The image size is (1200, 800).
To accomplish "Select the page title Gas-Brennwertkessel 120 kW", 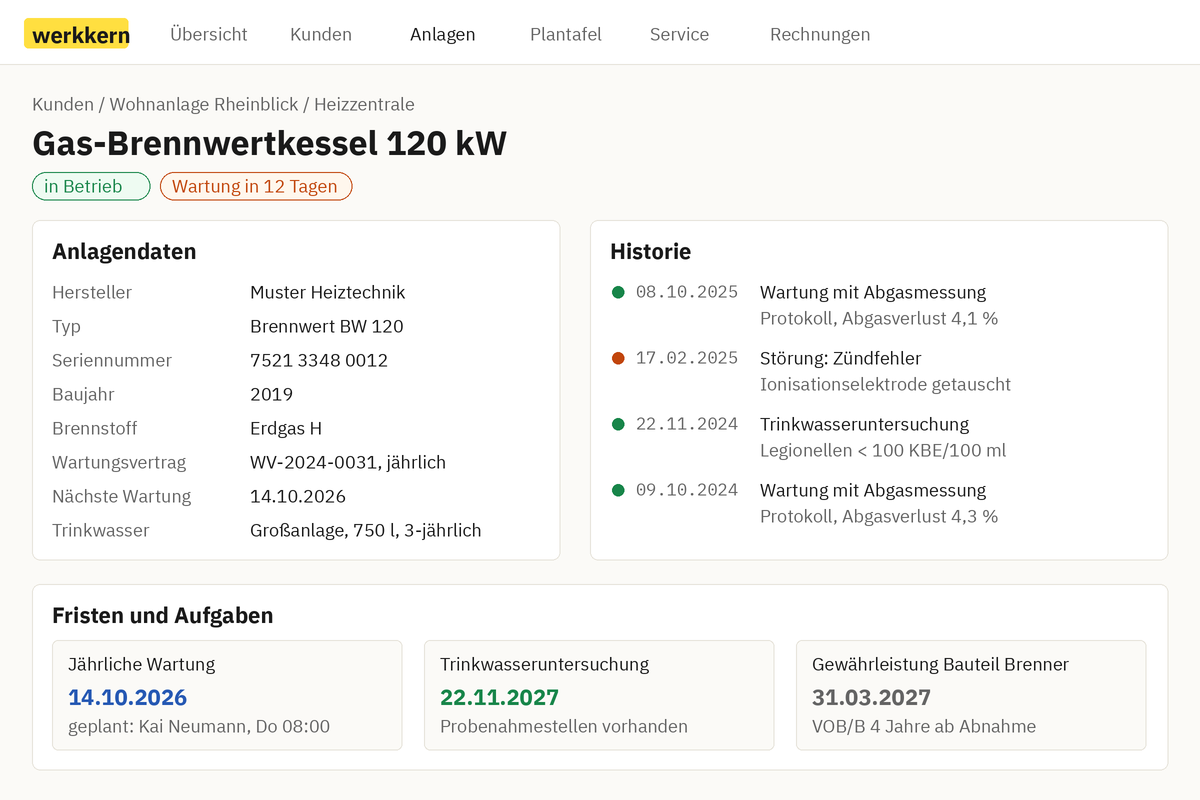I will tap(270, 144).
